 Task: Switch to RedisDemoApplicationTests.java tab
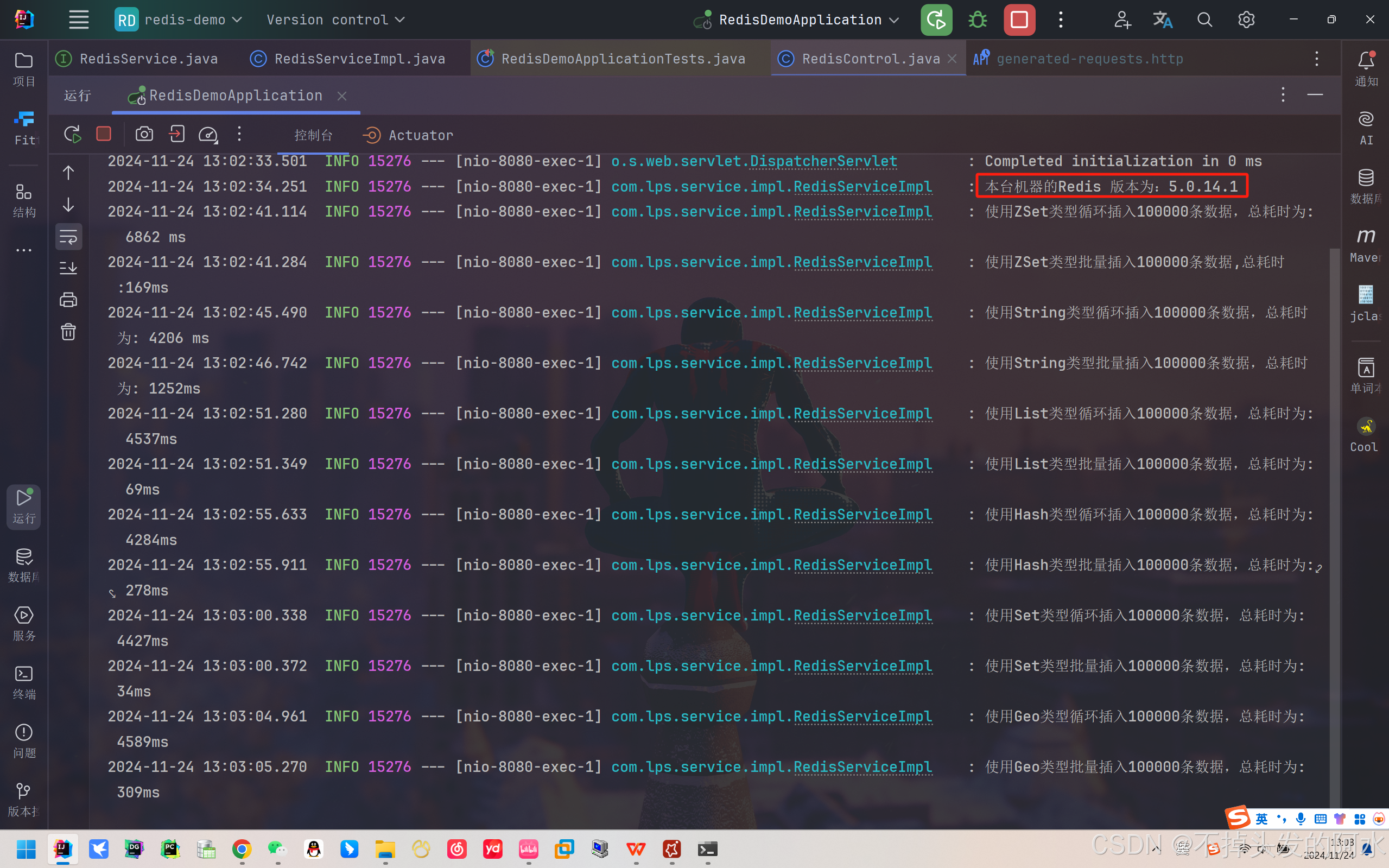pyautogui.click(x=612, y=59)
